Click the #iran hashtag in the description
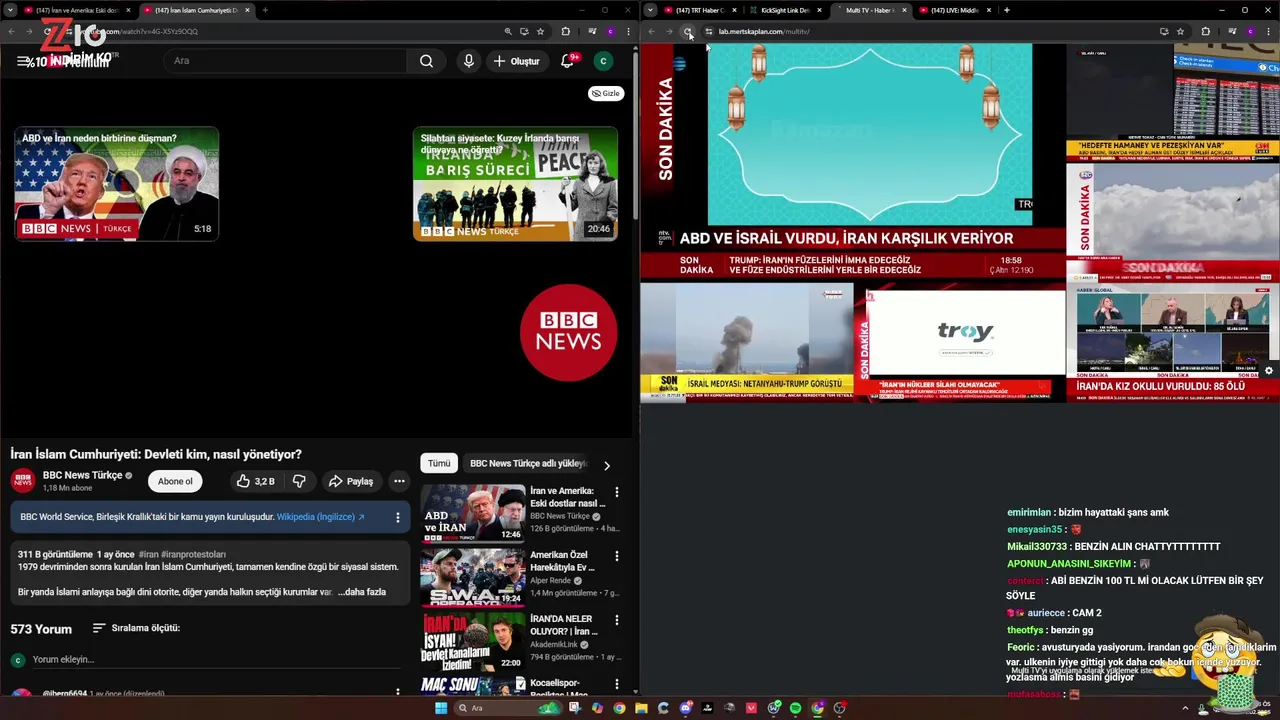Screen dimensions: 1280x720 click(x=149, y=554)
